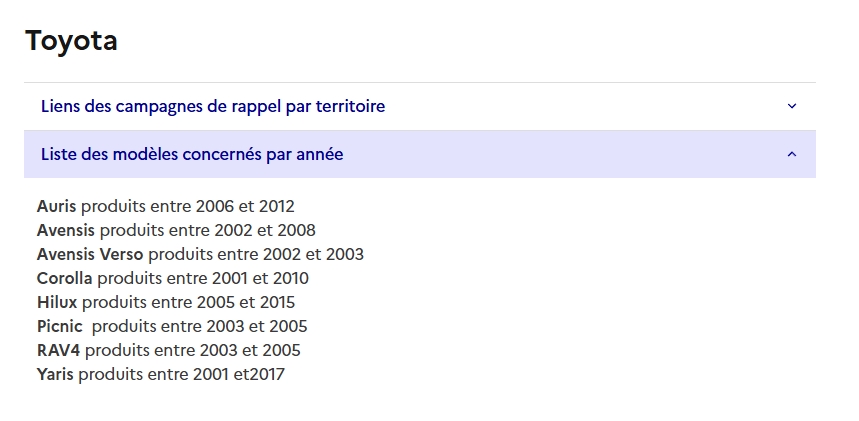Click the bold Picnic model name

point(60,327)
